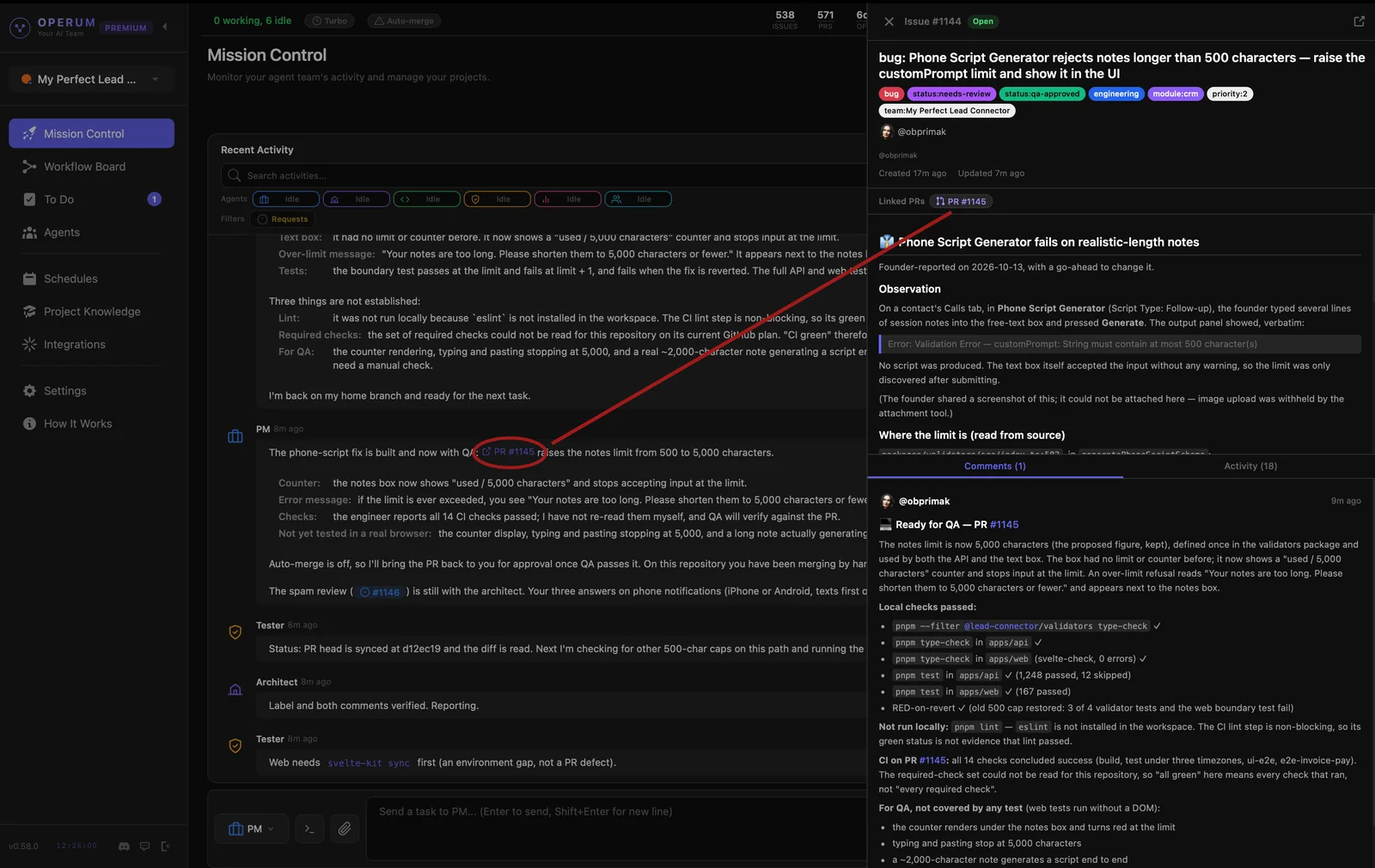This screenshot has width=1375, height=868.
Task: Click the team:My Perfect Lead Connector label
Action: coord(947,111)
